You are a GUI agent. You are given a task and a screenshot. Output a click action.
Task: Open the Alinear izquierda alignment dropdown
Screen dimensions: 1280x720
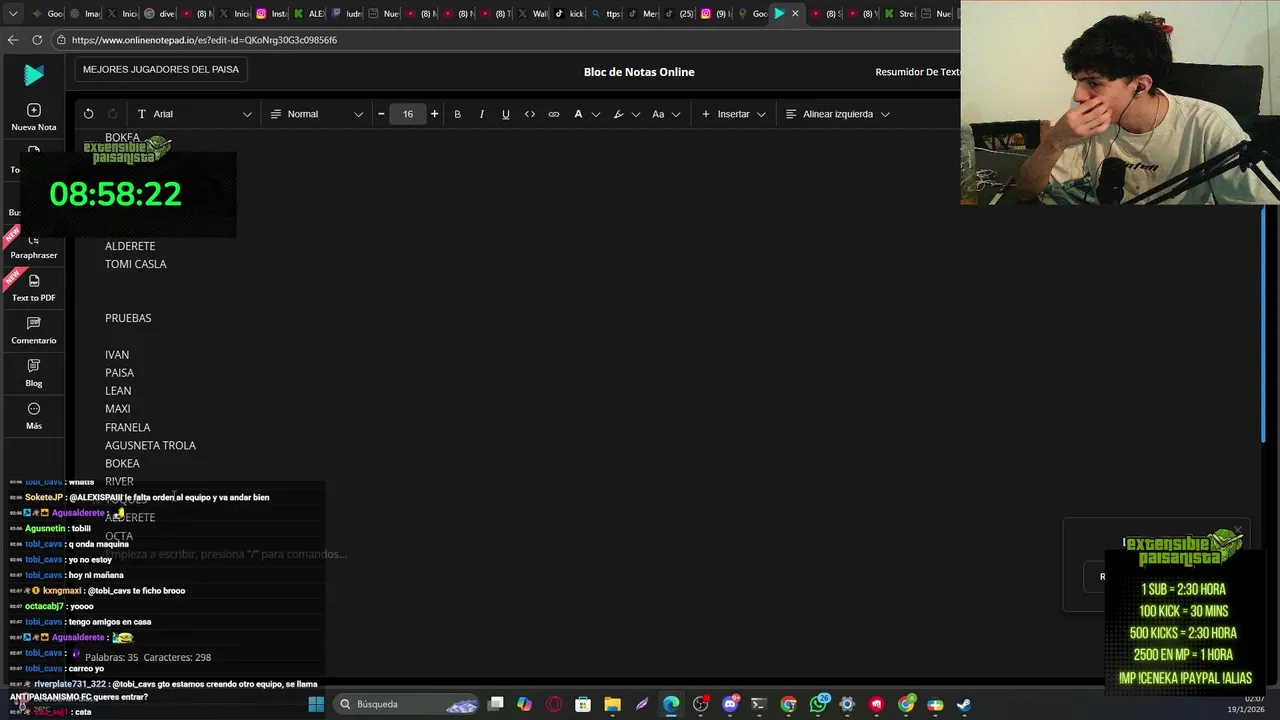(838, 114)
